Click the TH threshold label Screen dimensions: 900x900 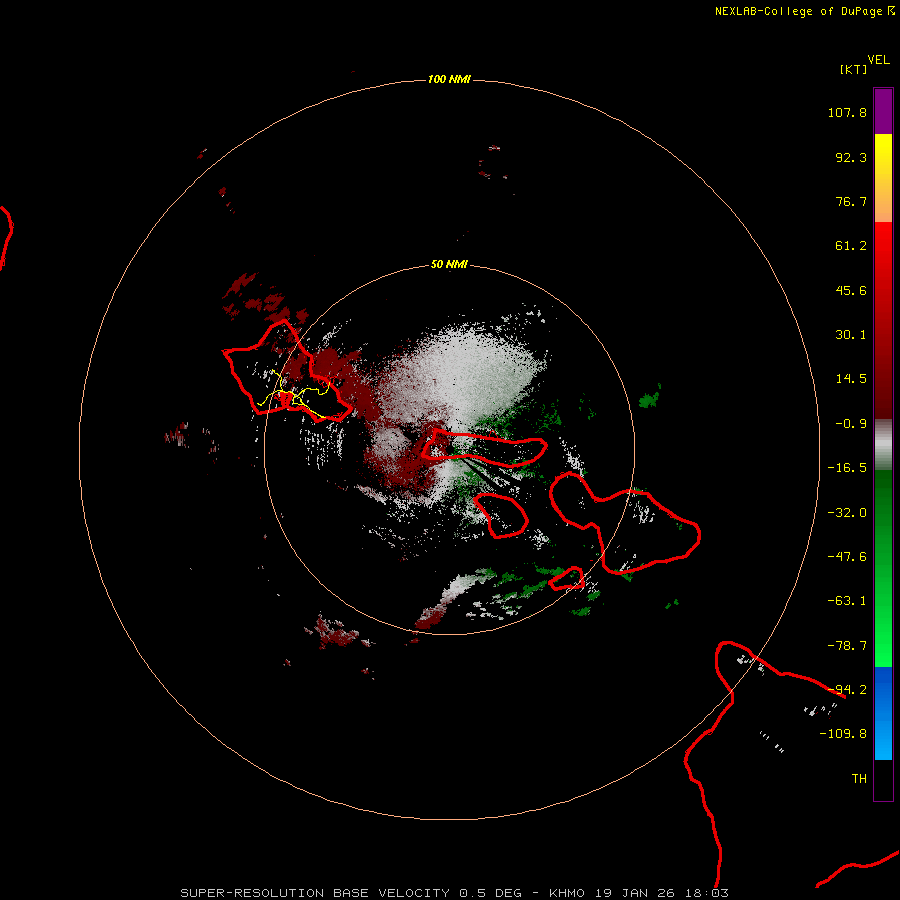click(859, 779)
